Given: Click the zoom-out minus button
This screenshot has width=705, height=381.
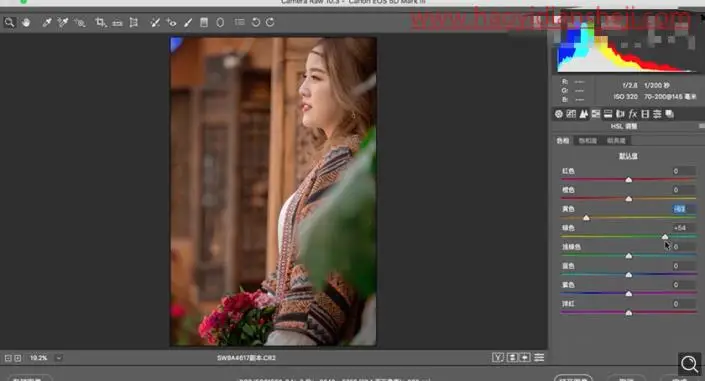Looking at the screenshot, I should [8, 358].
